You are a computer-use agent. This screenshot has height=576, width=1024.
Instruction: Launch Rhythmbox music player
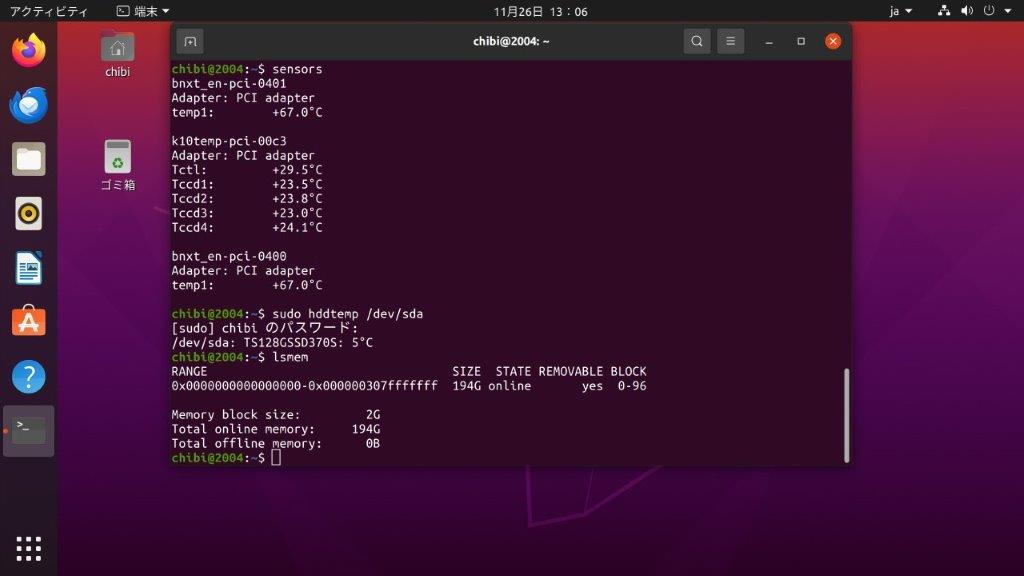pos(29,213)
